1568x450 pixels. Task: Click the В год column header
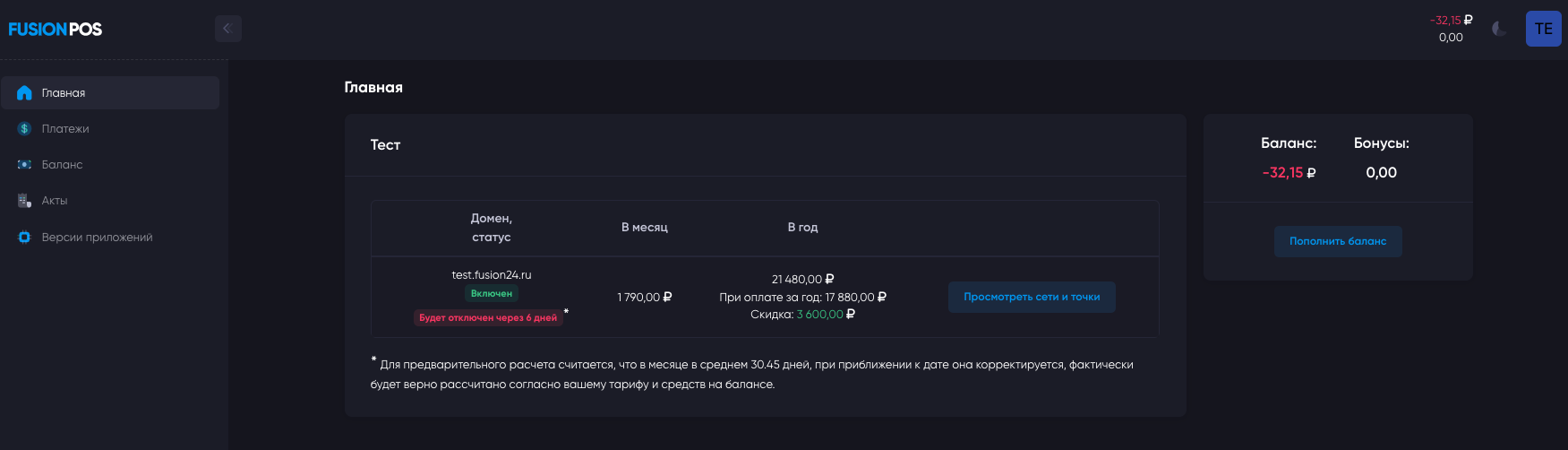pyautogui.click(x=803, y=228)
